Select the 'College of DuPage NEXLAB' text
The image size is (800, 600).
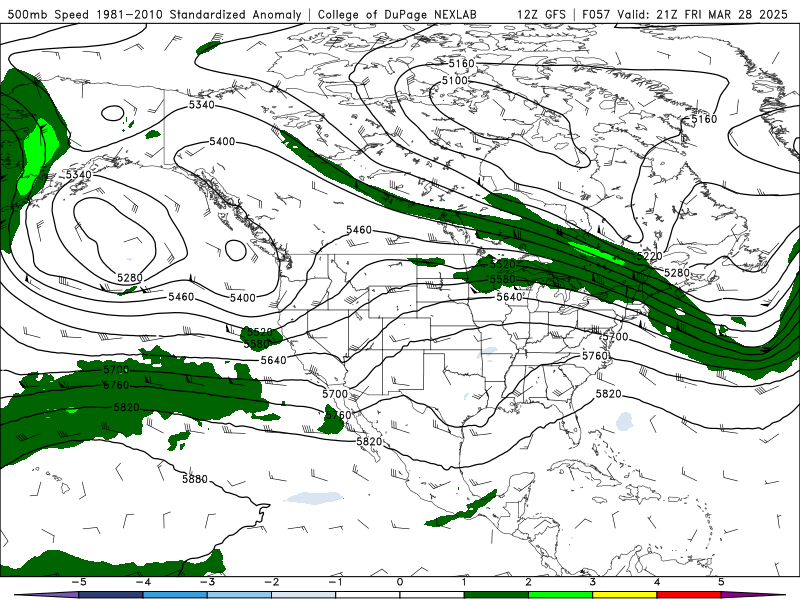[x=397, y=14]
